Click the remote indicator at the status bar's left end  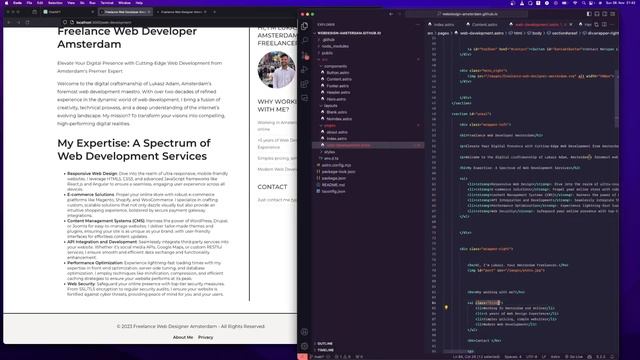click(302, 357)
